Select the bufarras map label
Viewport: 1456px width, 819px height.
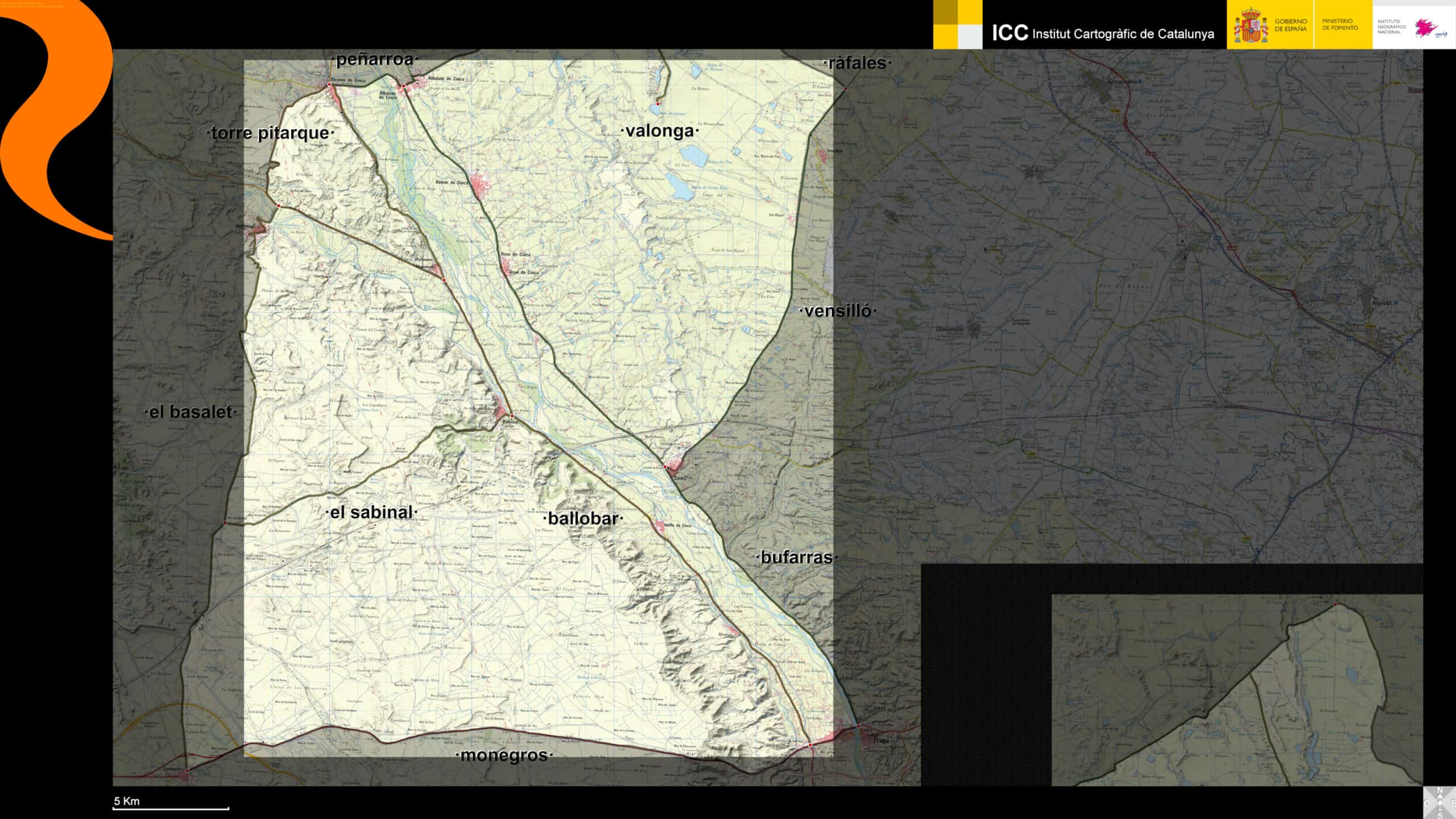pos(796,557)
